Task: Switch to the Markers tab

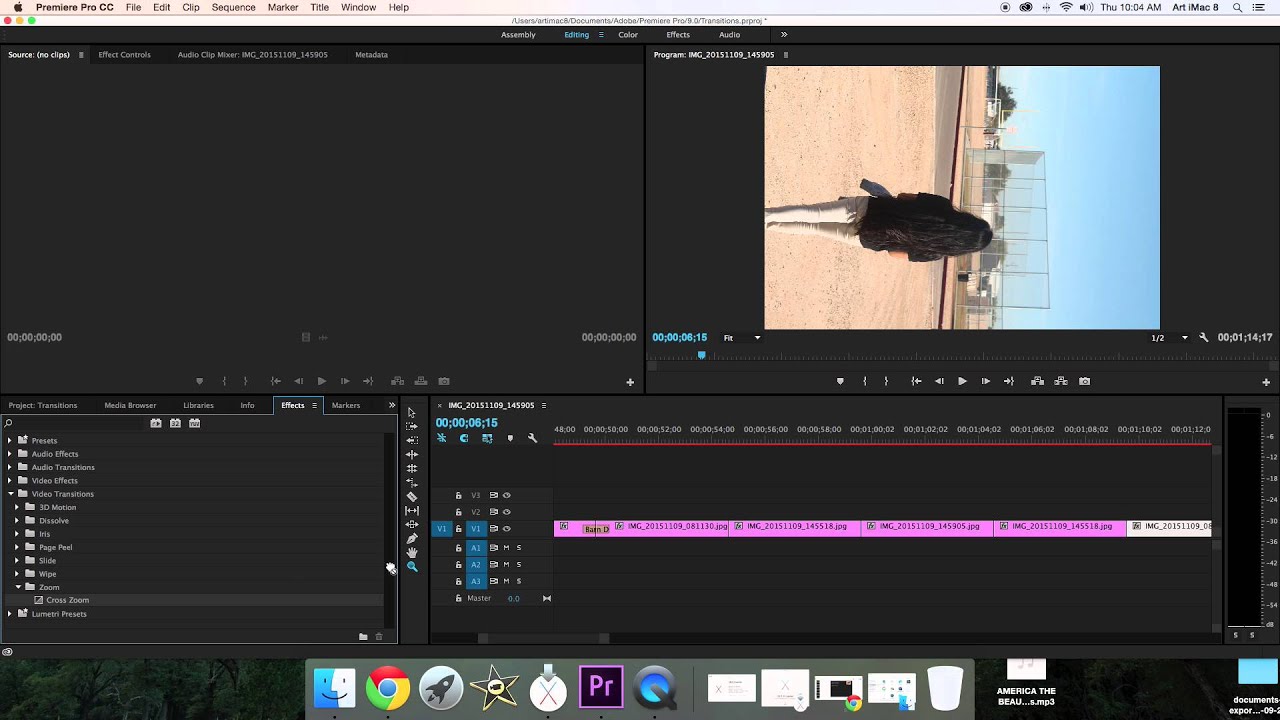Action: click(x=346, y=405)
